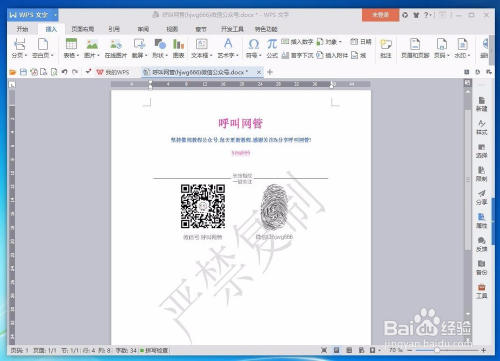500x361 pixels.
Task: Switch to the 页面布局 tab
Action: click(x=83, y=29)
